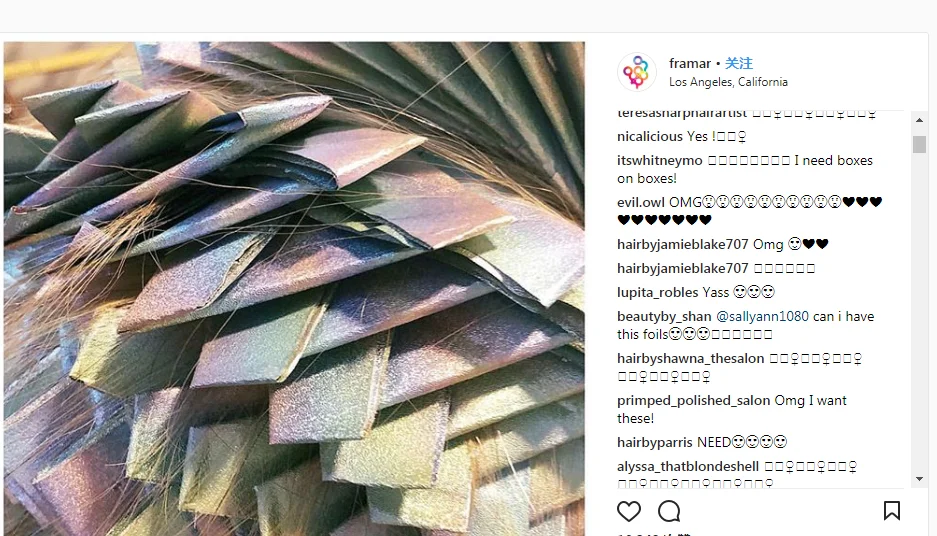
Task: Open framar profile avatar
Action: click(x=636, y=72)
